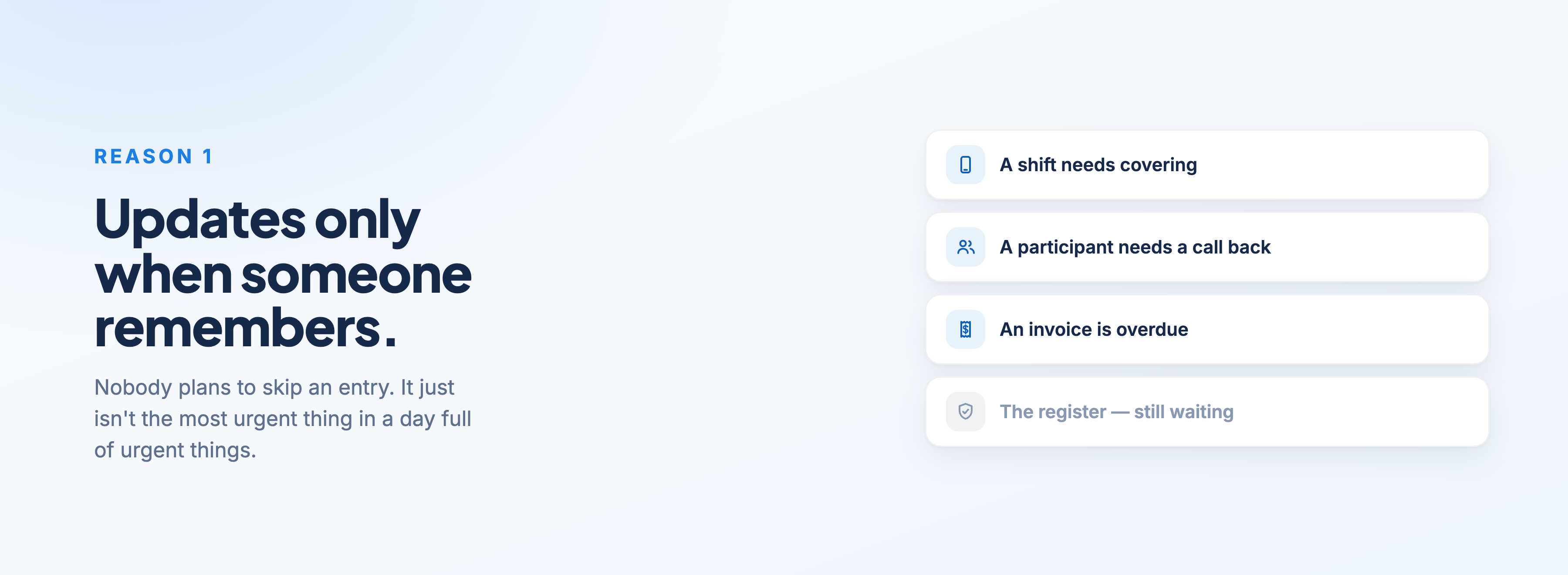The image size is (1568, 575).
Task: Click the invoice receipt dollar icon
Action: tap(965, 329)
